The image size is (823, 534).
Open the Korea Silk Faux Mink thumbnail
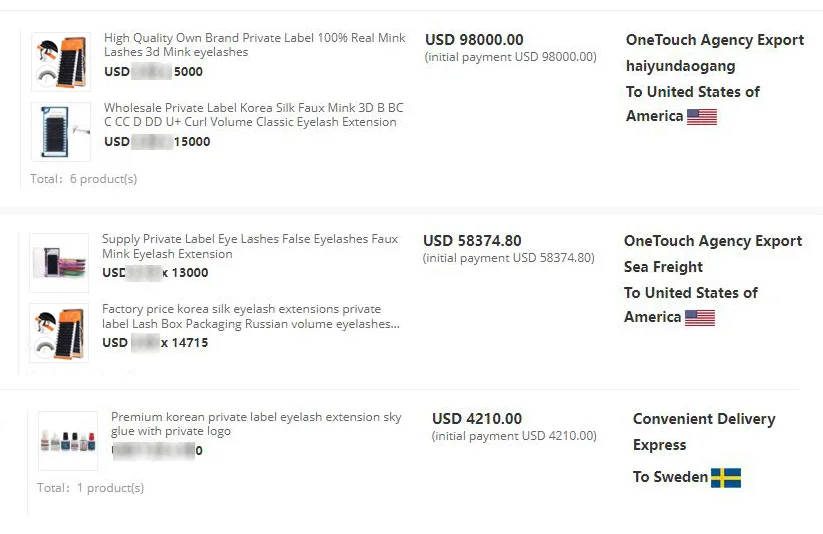[61, 132]
